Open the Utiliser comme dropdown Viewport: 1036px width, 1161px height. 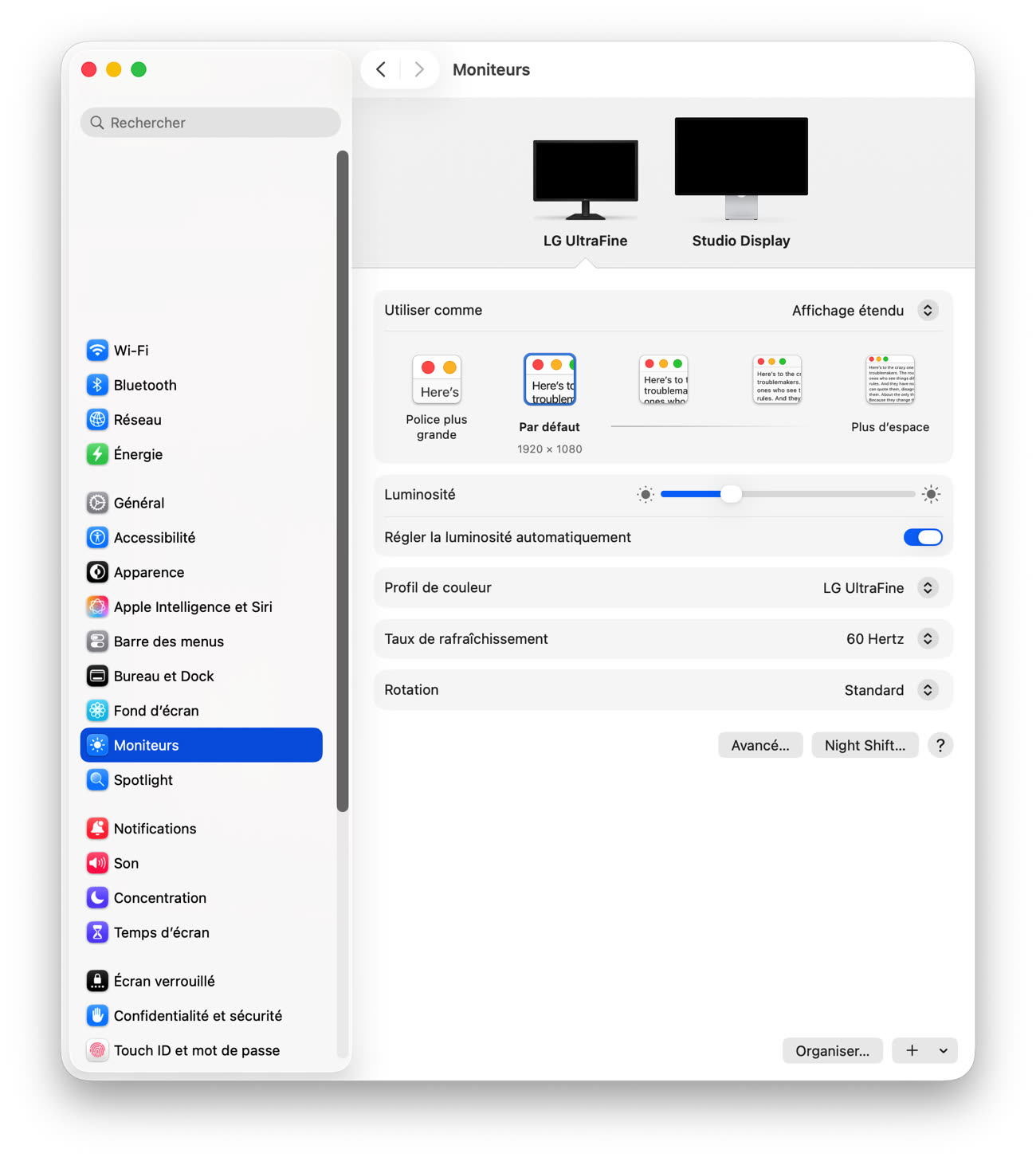[927, 311]
